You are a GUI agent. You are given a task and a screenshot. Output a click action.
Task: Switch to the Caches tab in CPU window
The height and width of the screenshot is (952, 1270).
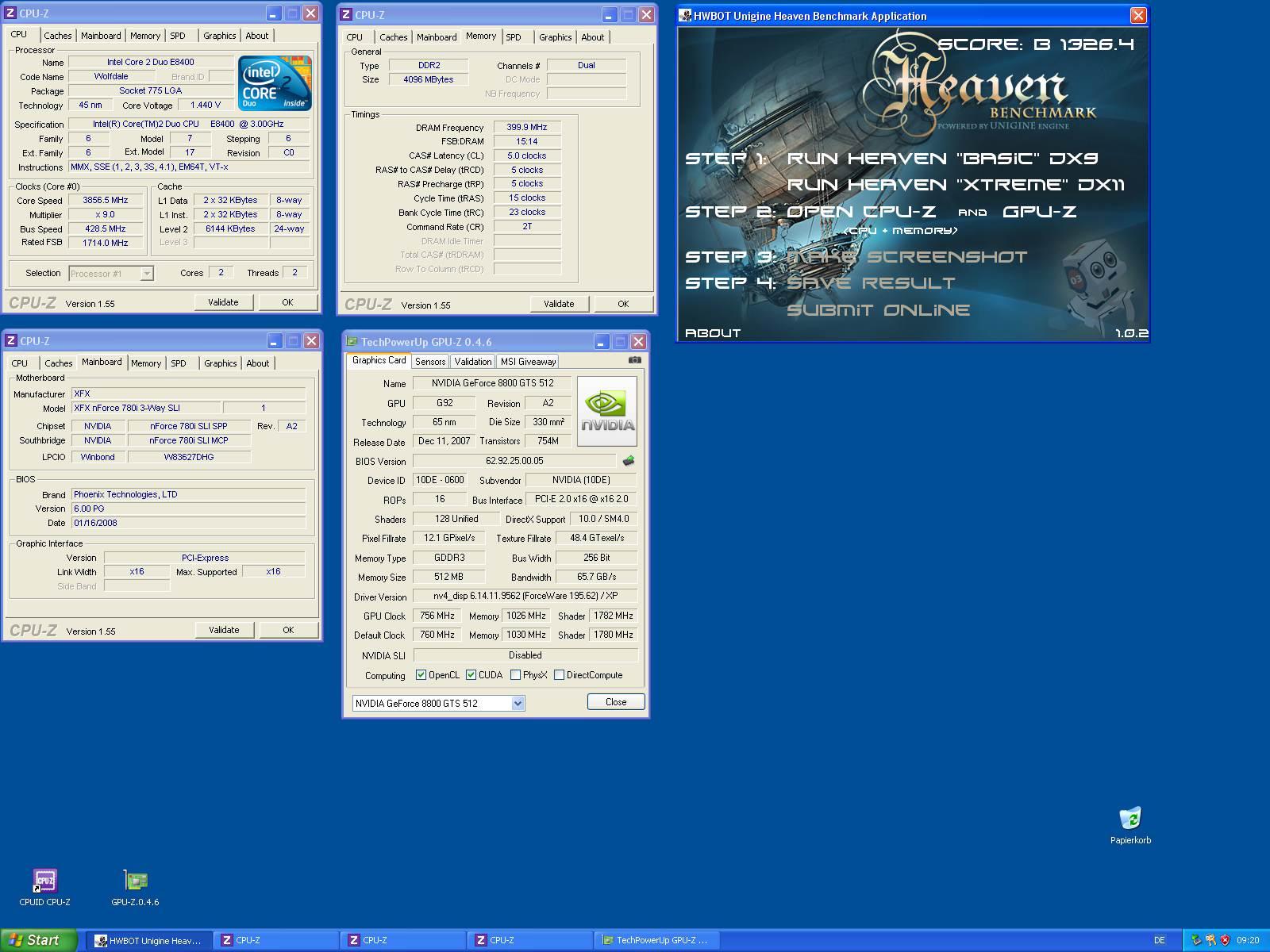pos(58,36)
